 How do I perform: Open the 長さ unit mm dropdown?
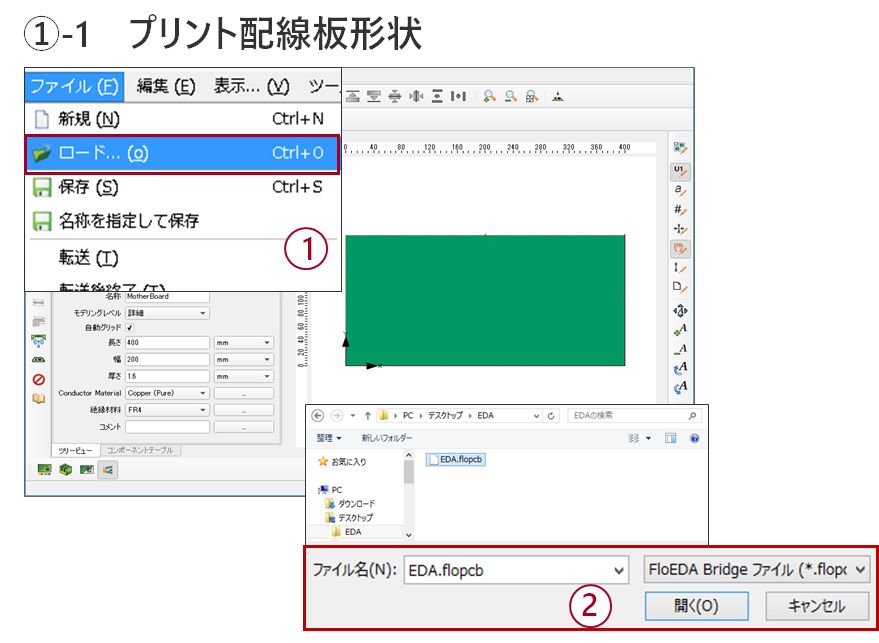pos(243,343)
